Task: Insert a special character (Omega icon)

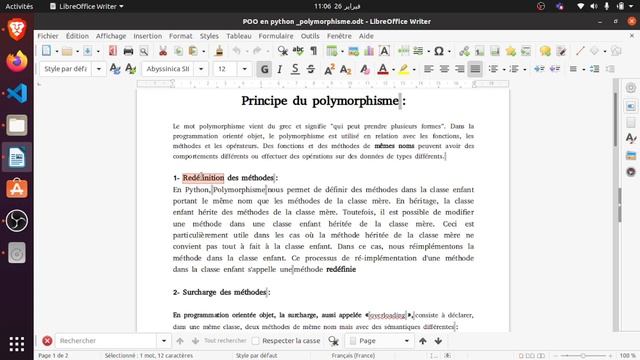Action: [x=439, y=51]
